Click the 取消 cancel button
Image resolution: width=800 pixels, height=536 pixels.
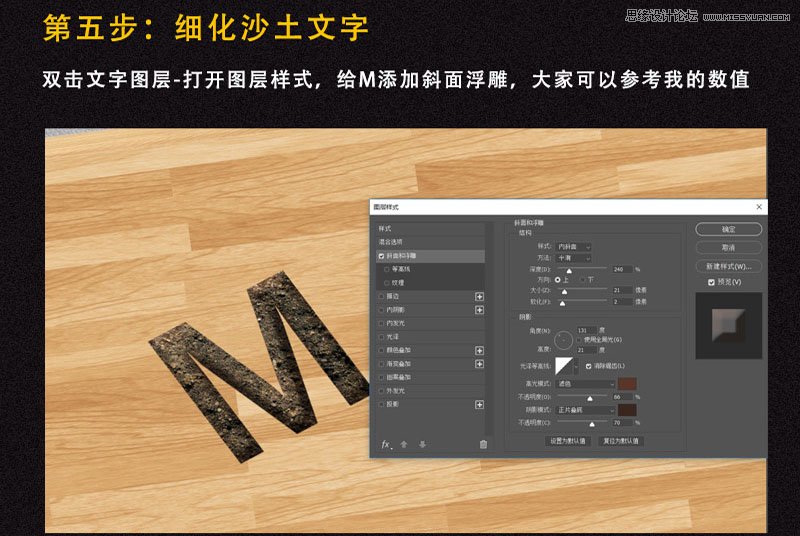point(729,248)
